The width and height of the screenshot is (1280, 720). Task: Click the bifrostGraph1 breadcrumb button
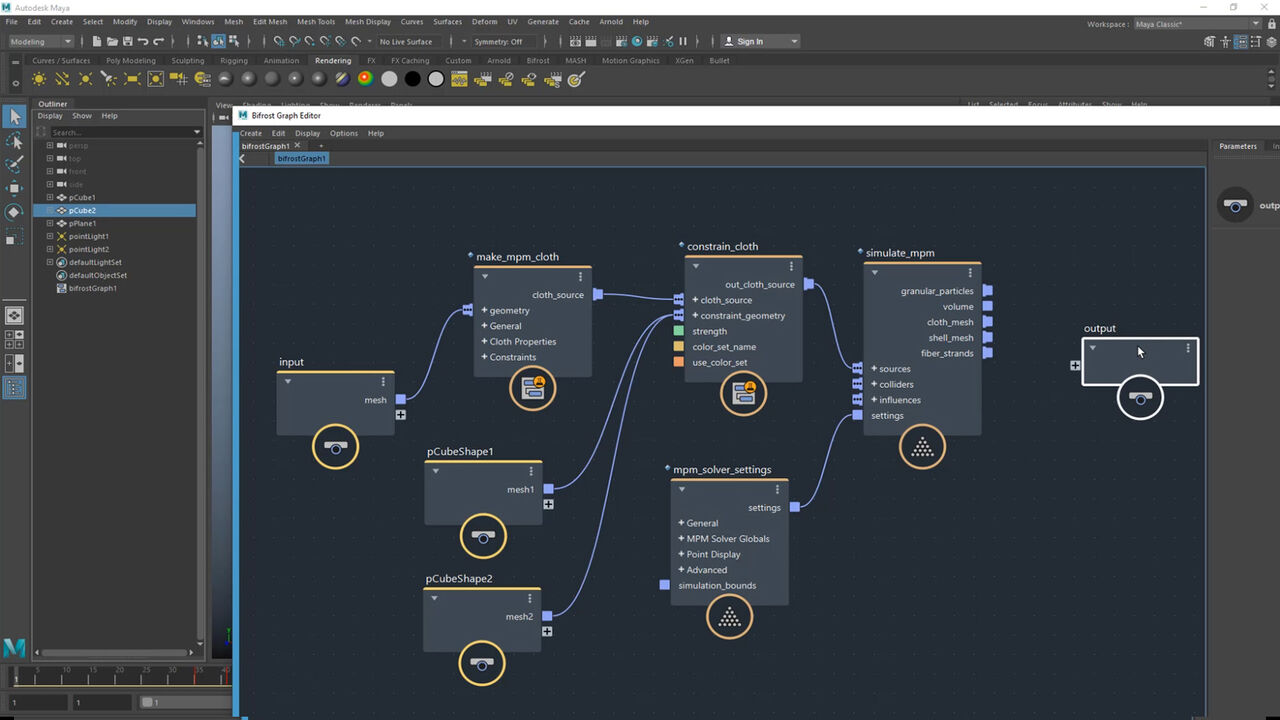301,158
